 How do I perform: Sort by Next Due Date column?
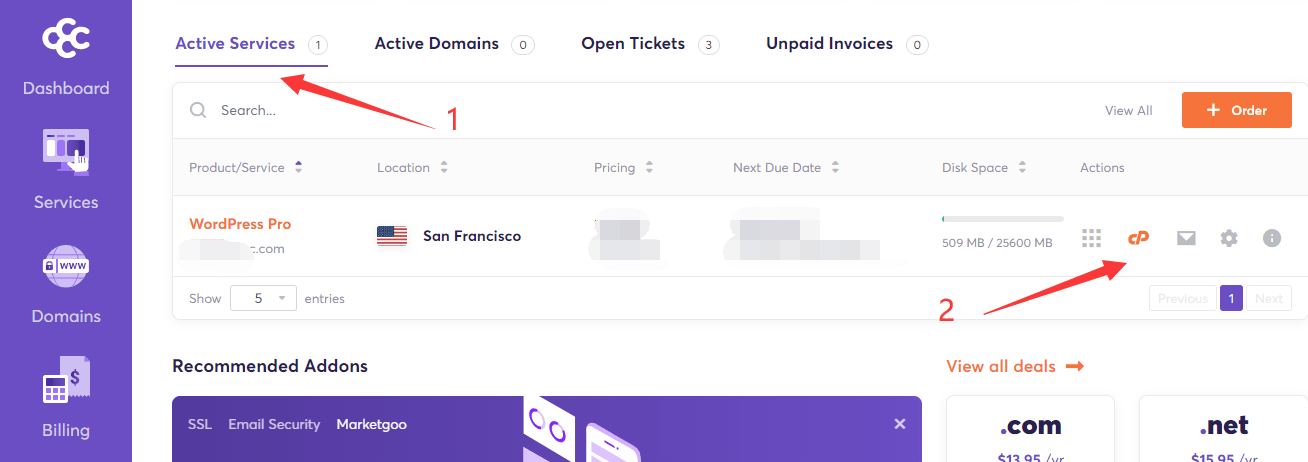786,168
